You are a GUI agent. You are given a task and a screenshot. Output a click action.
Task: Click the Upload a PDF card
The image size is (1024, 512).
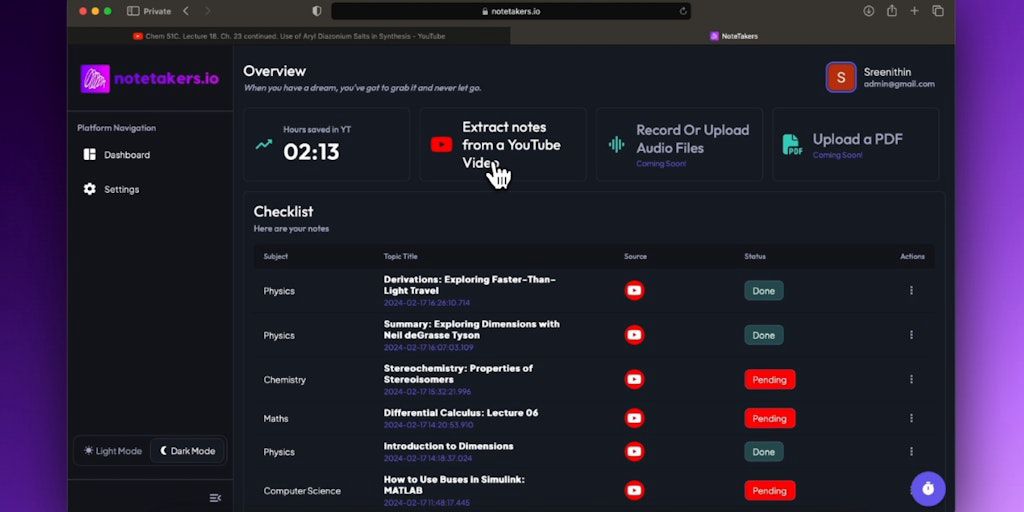point(856,144)
